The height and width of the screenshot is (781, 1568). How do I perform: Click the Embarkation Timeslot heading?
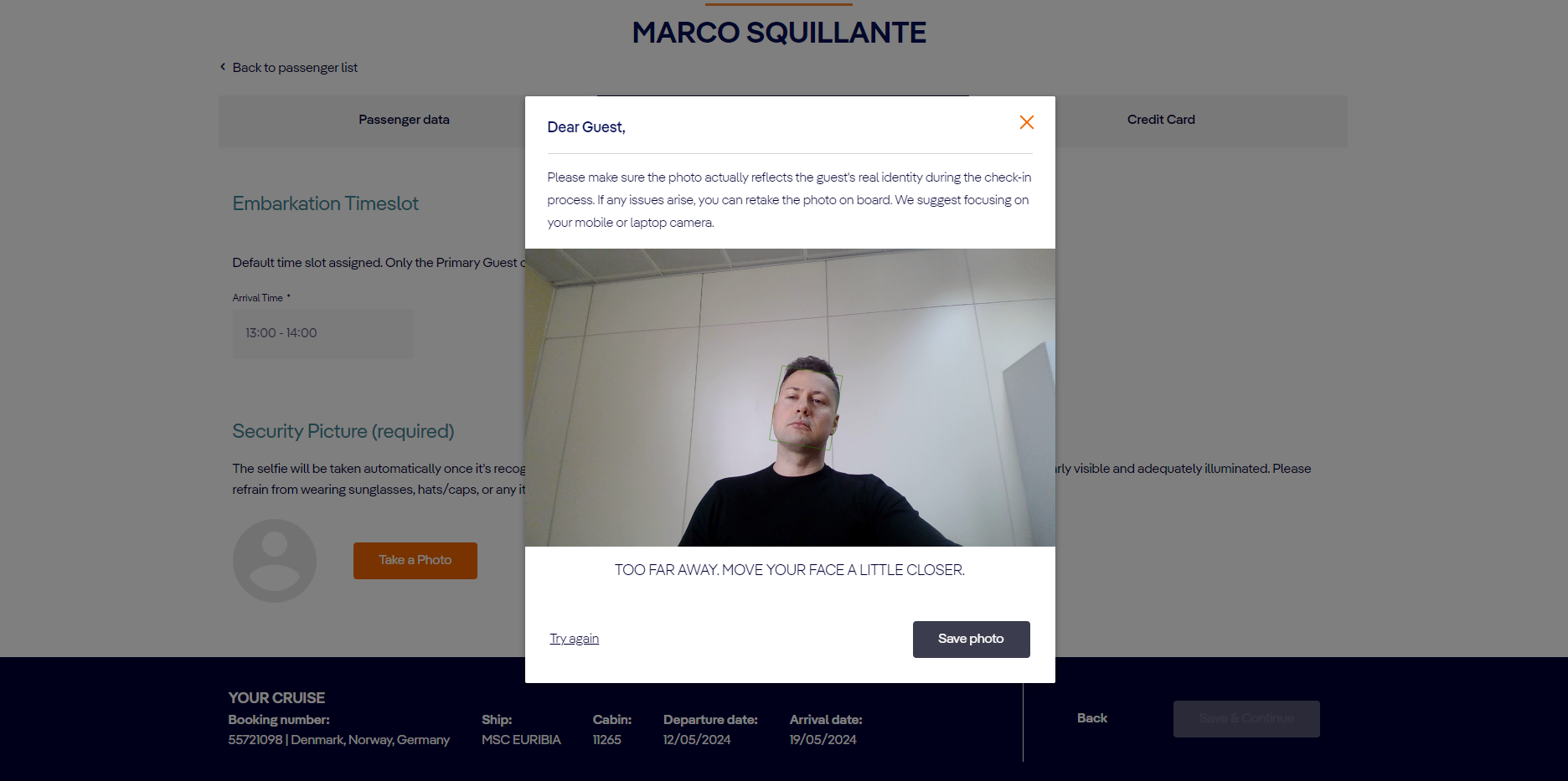click(326, 203)
